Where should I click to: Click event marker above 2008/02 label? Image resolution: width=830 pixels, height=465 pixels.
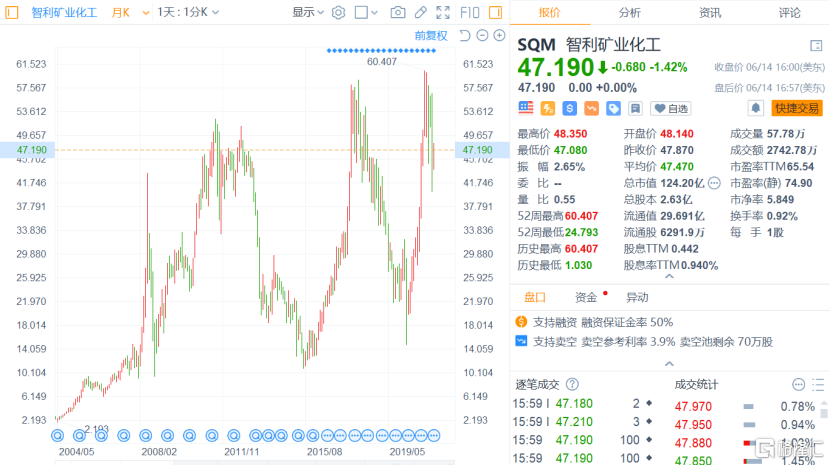coord(167,435)
